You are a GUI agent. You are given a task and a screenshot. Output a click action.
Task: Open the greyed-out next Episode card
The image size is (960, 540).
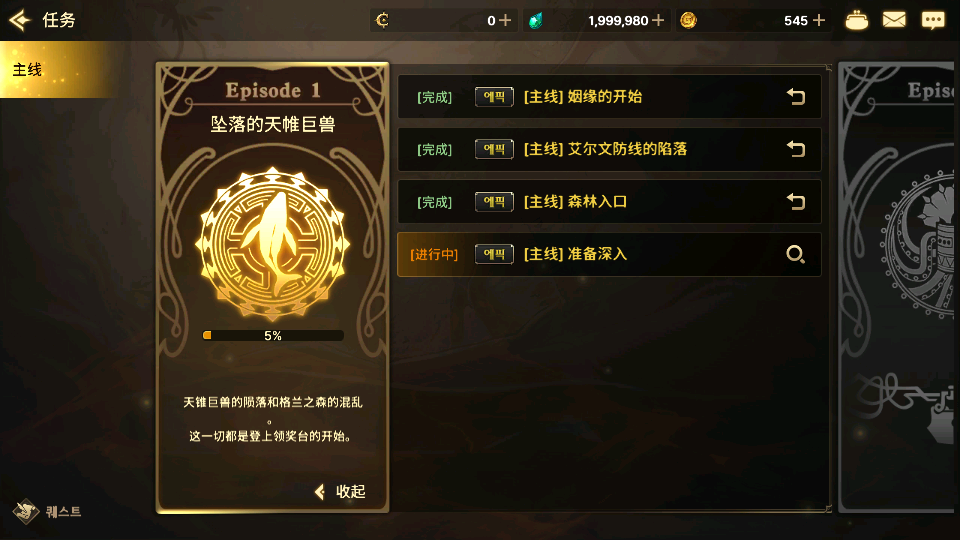coord(899,287)
